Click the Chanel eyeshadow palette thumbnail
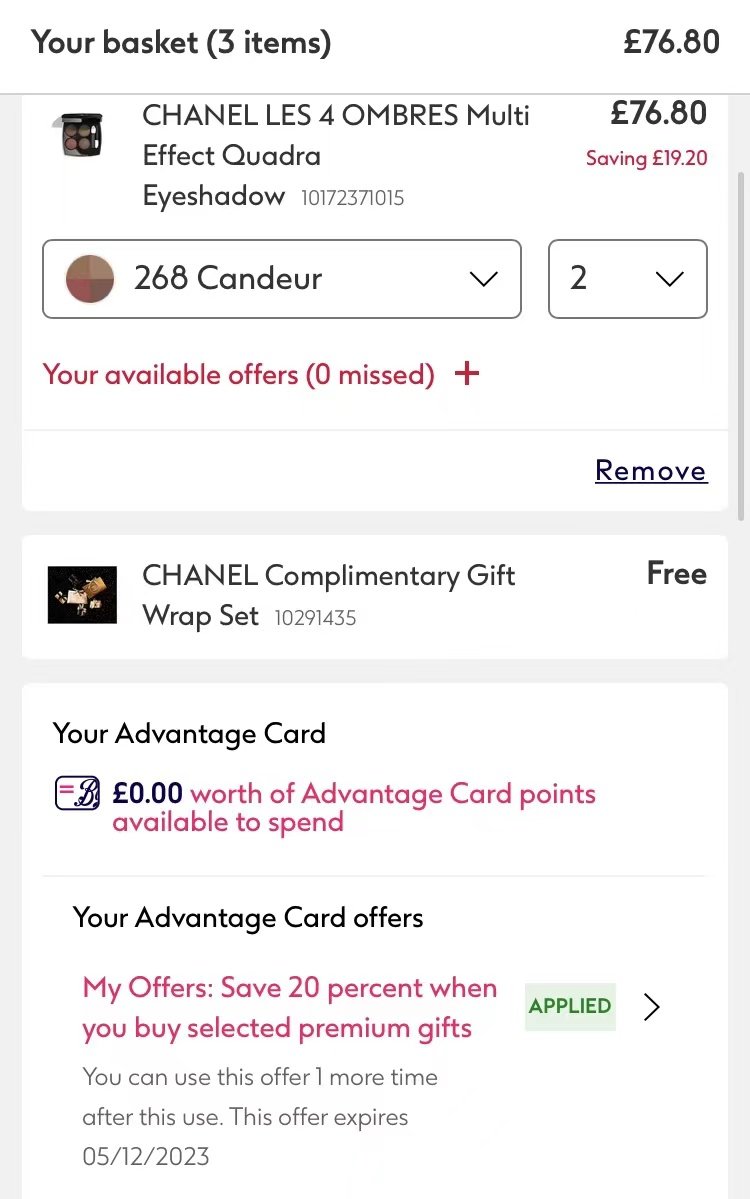This screenshot has width=750, height=1199. click(78, 134)
